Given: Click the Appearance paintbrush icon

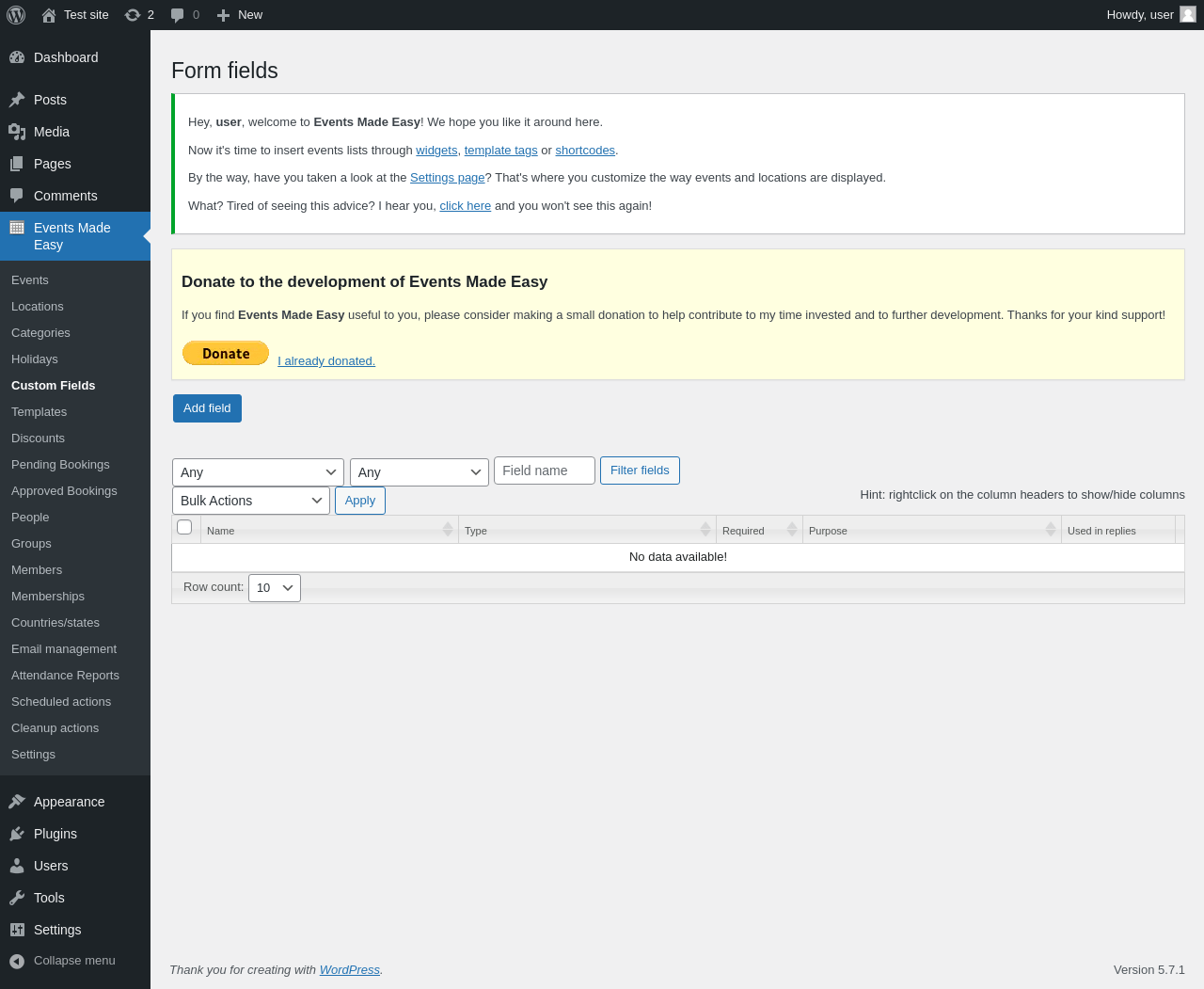Looking at the screenshot, I should [17, 802].
